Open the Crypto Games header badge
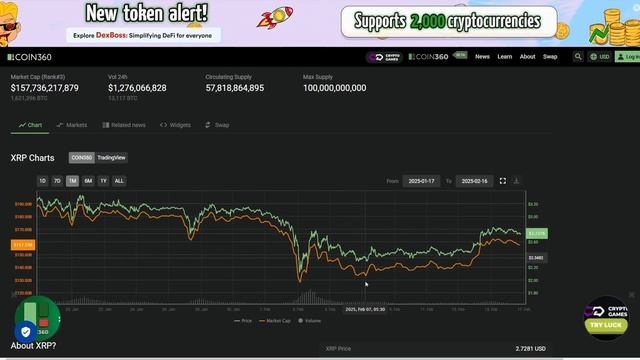The height and width of the screenshot is (360, 640). (x=384, y=57)
